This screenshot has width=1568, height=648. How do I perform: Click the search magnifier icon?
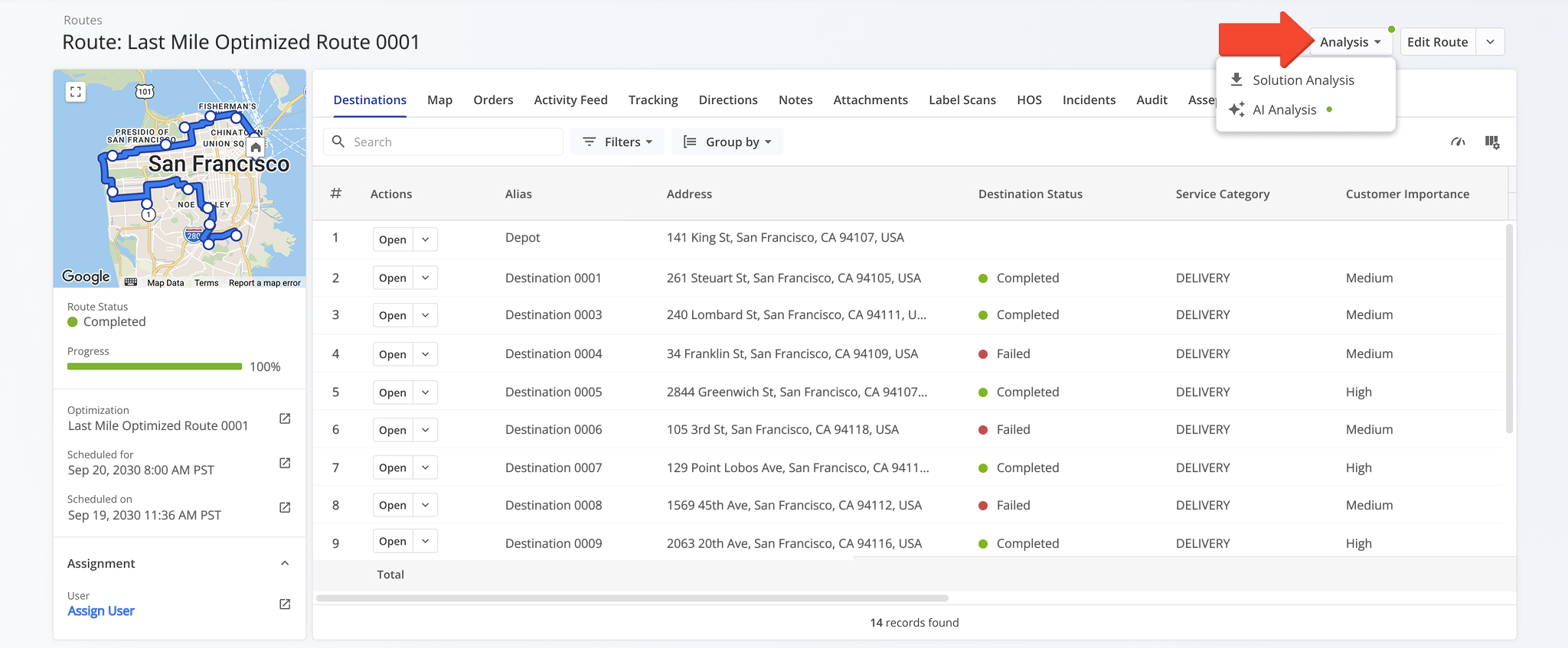click(x=338, y=142)
